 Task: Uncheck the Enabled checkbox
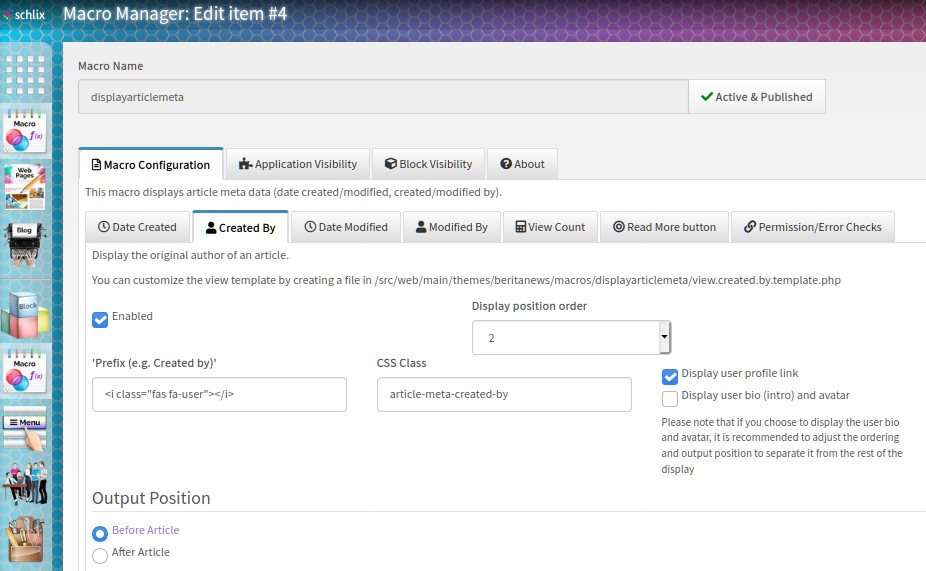pyautogui.click(x=100, y=320)
